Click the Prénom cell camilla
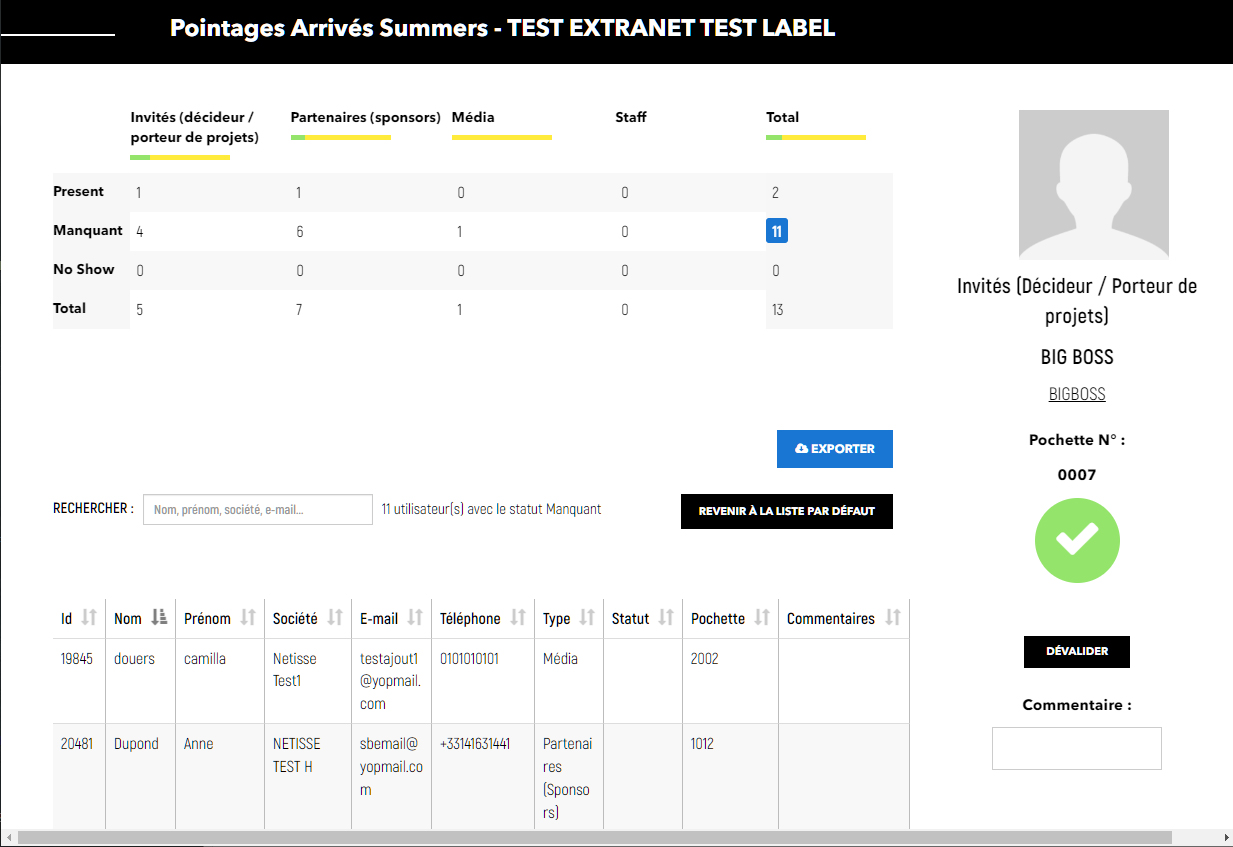Viewport: 1233px width, 847px height. click(205, 659)
